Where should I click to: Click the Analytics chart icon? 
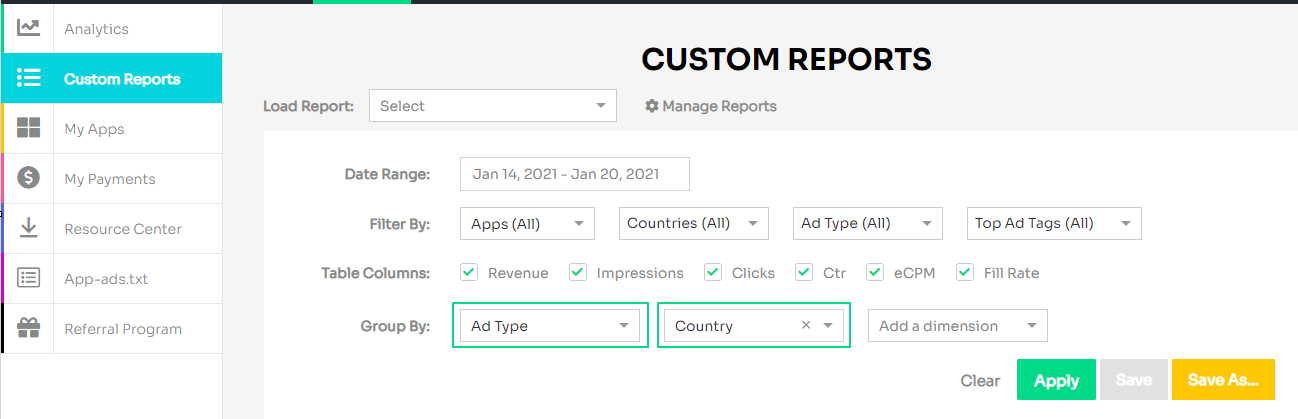29,28
